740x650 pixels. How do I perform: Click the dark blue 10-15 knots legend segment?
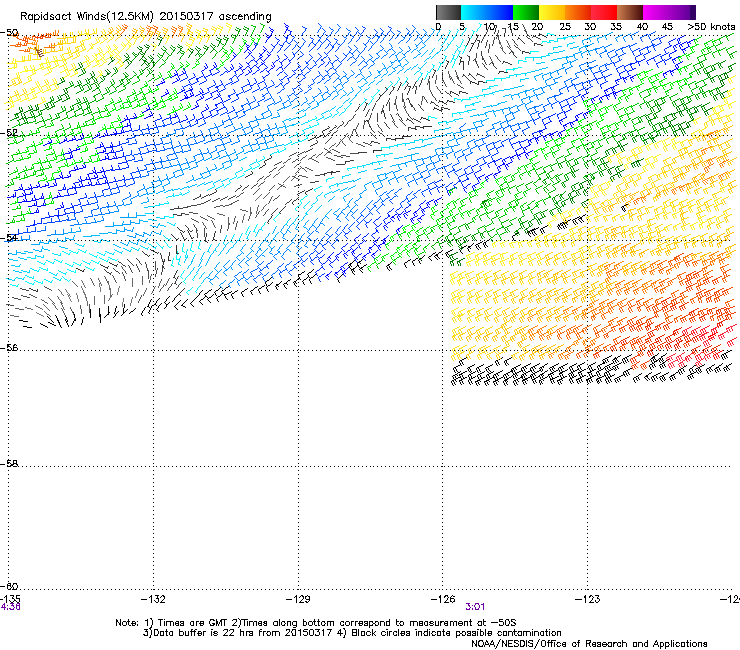tap(500, 12)
